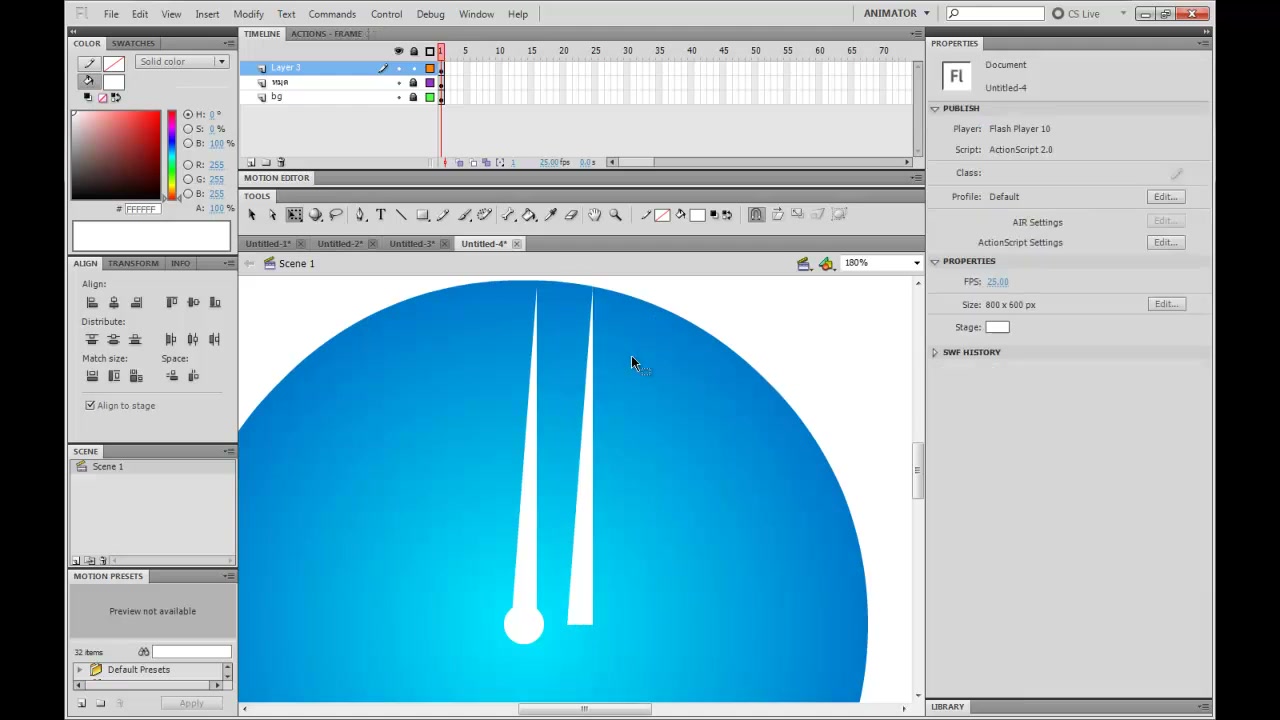Image resolution: width=1280 pixels, height=720 pixels.
Task: Click the hex color FFFFFF field
Action: tap(141, 209)
